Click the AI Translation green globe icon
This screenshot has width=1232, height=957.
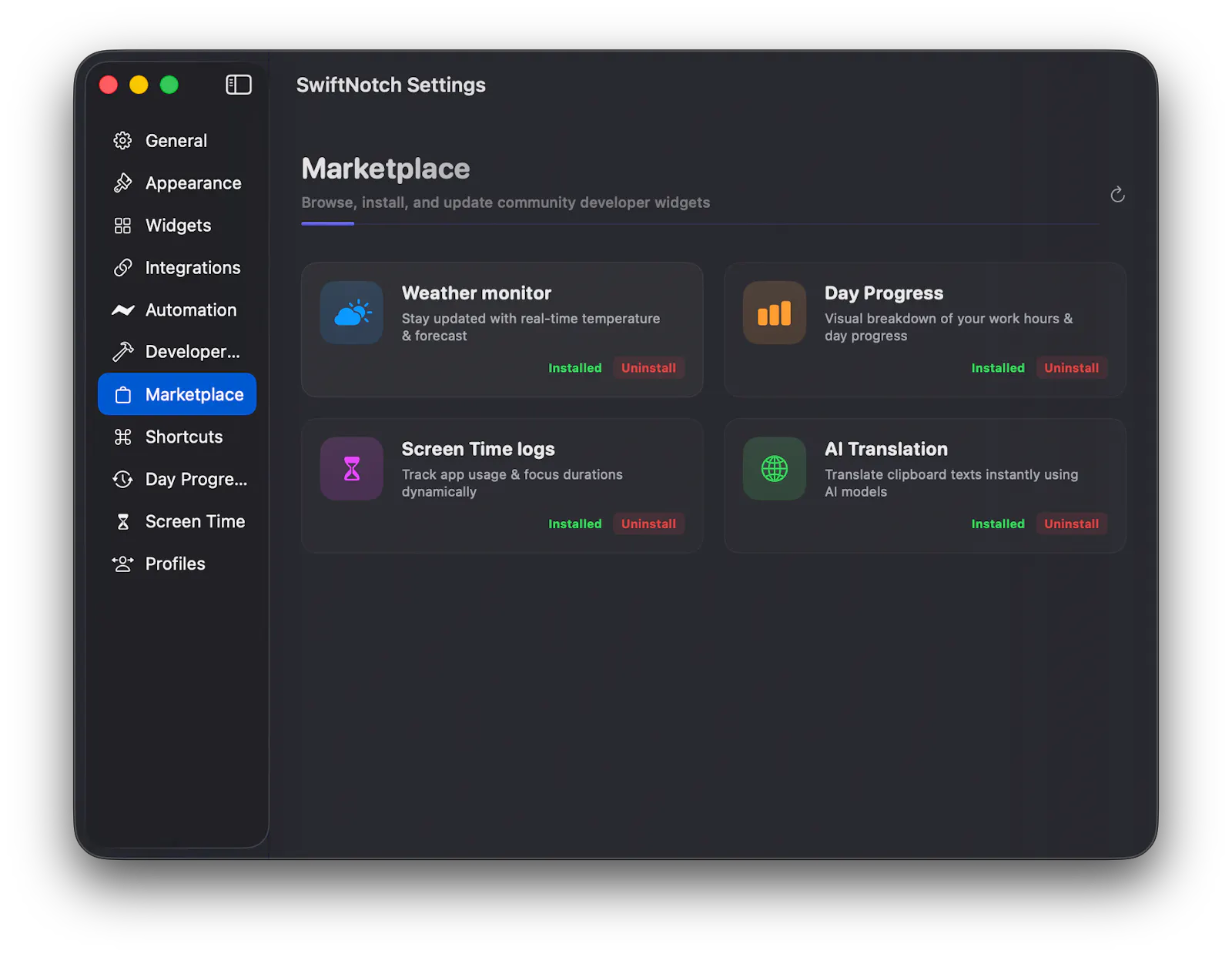(775, 469)
